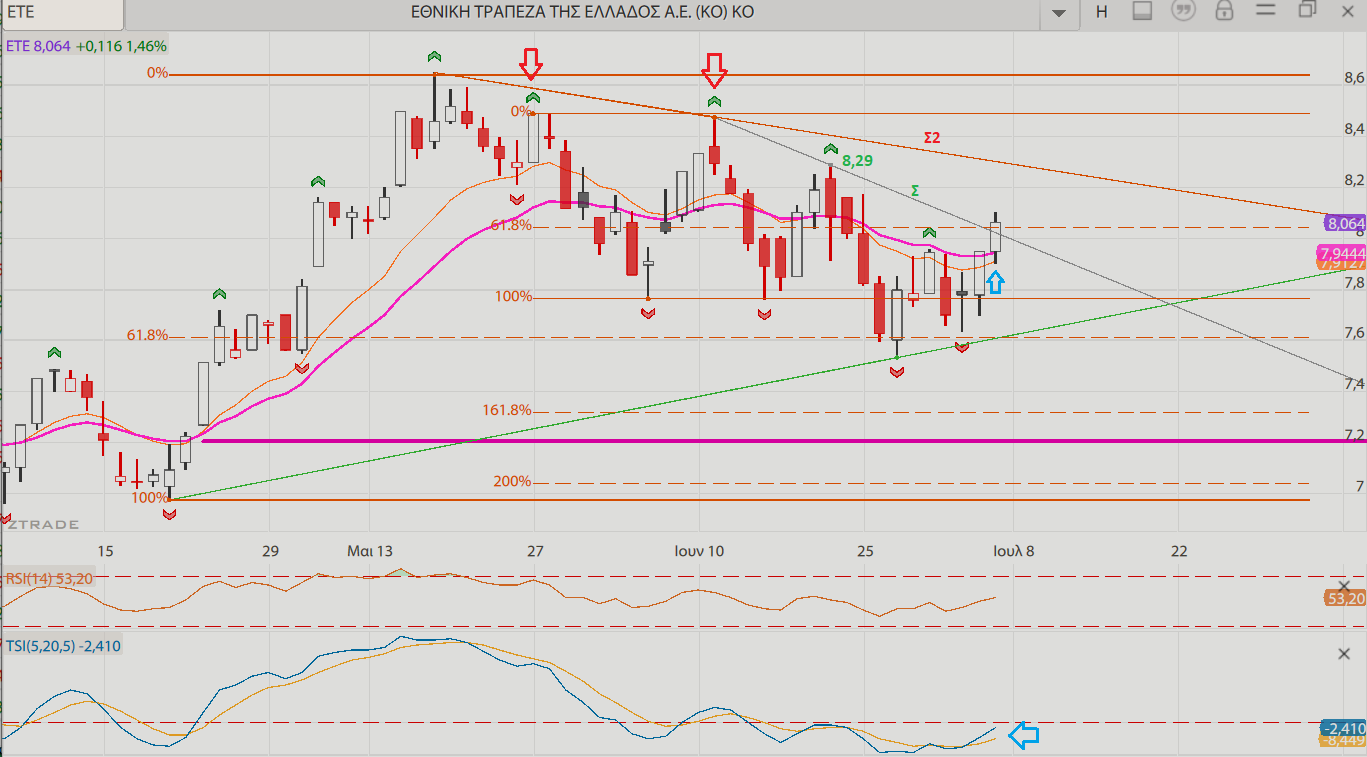Click the Ιουν 10 date label
Image resolution: width=1367 pixels, height=757 pixels.
(699, 551)
